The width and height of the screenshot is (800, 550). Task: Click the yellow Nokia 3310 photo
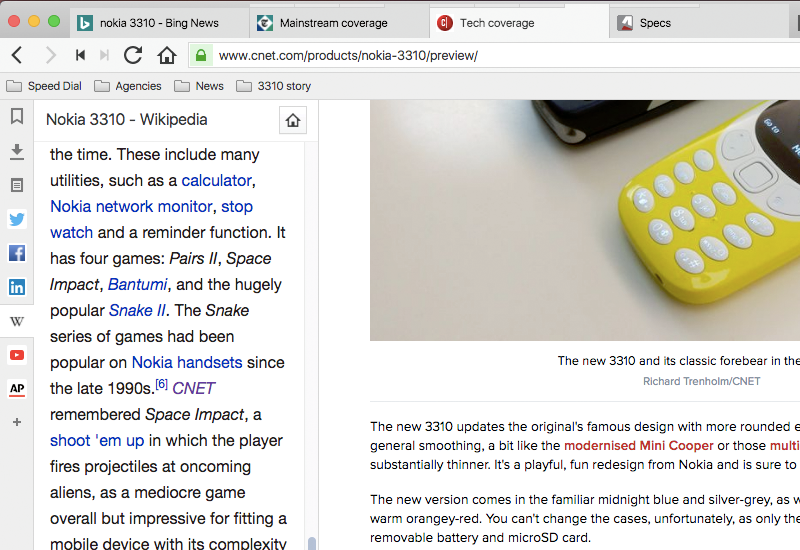pos(585,220)
